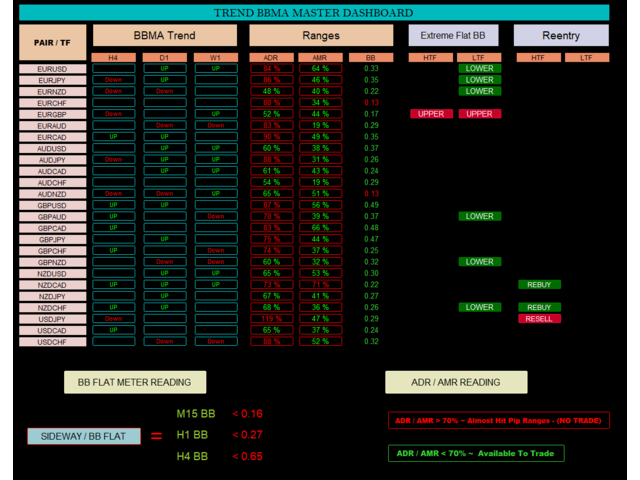The image size is (640, 480).
Task: Click the LOWER signal in the NZDCHF row
Action: tap(480, 307)
